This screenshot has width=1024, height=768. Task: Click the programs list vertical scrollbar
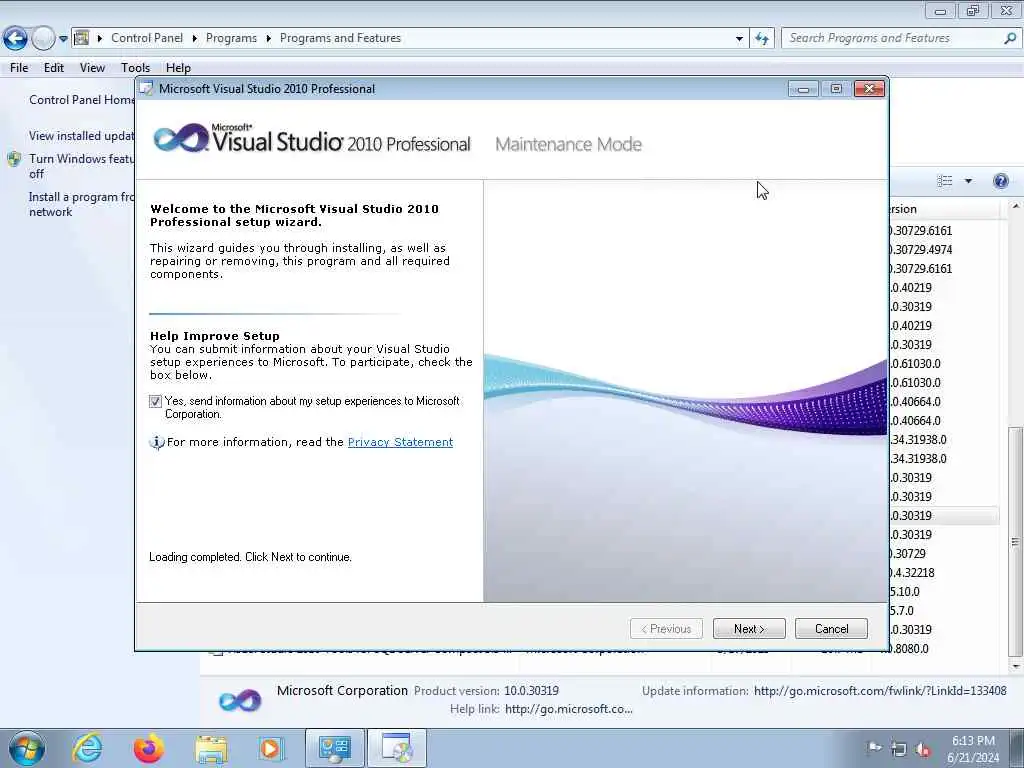(1015, 541)
